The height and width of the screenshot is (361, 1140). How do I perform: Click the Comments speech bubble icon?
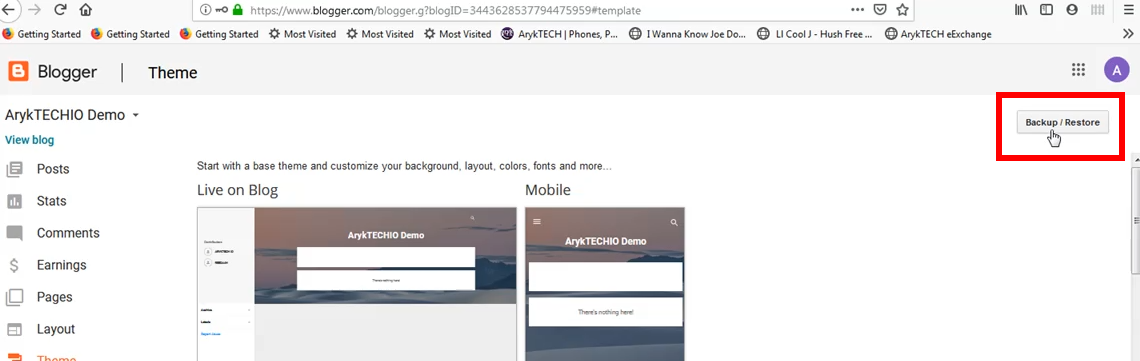point(15,234)
